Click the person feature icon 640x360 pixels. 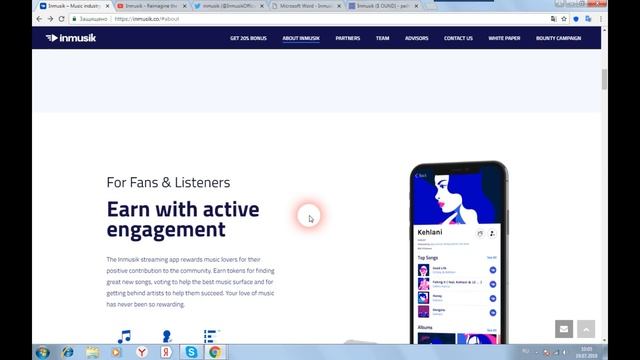pos(167,336)
